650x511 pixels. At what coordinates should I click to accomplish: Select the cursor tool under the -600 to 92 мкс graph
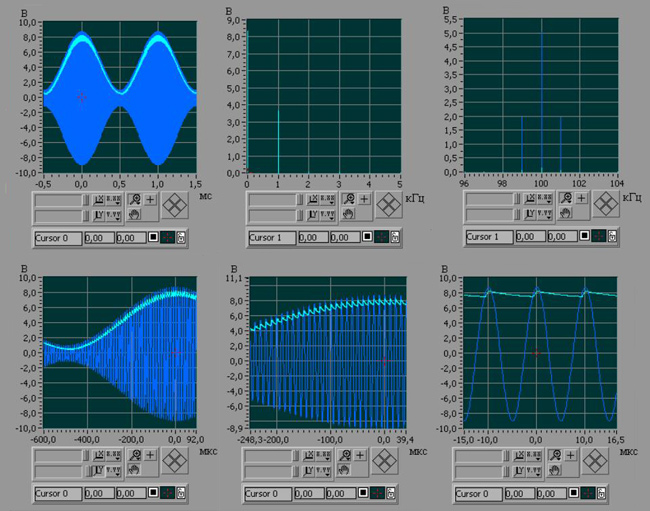coord(150,455)
